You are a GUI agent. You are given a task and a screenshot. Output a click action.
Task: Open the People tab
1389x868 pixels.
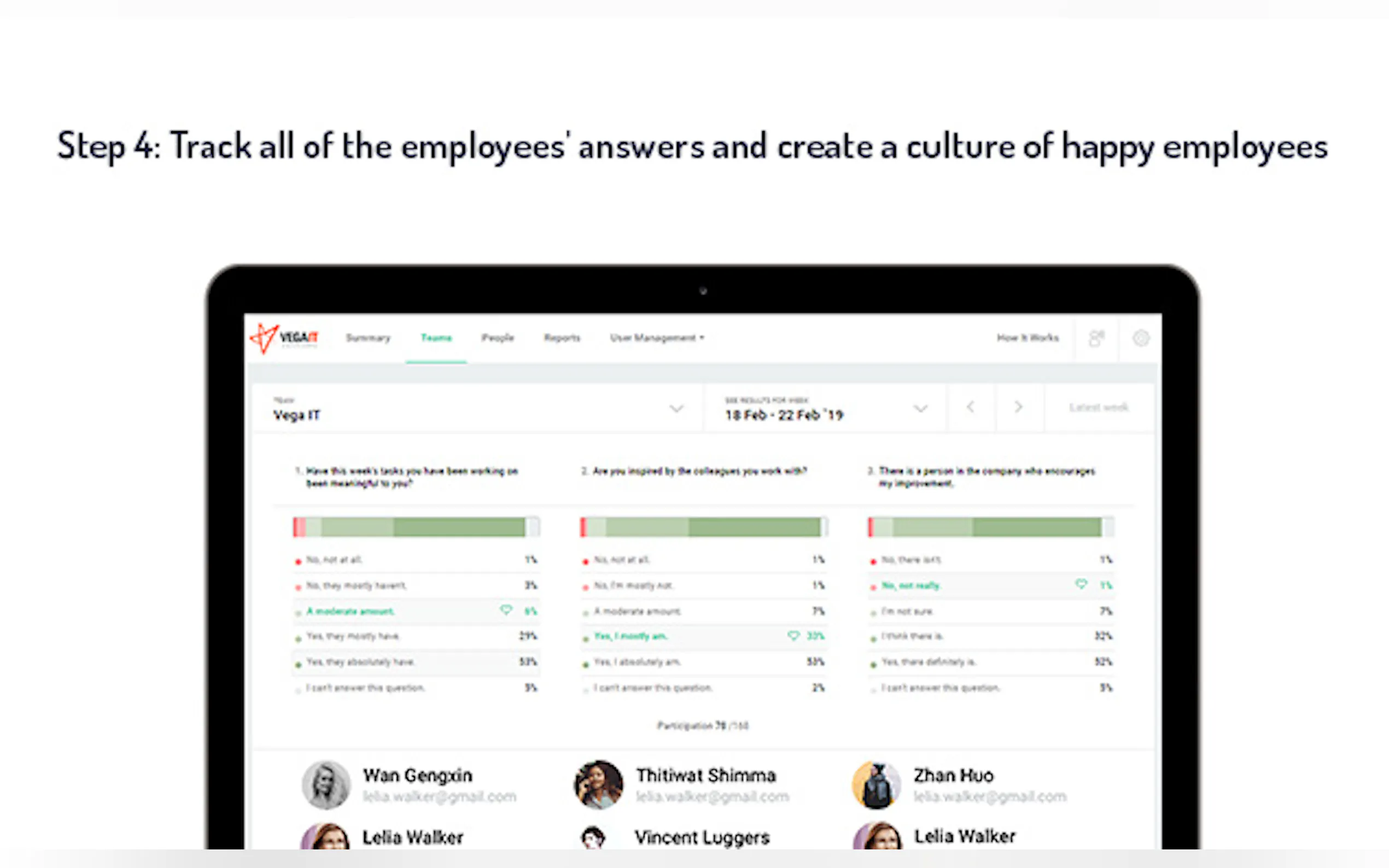498,338
